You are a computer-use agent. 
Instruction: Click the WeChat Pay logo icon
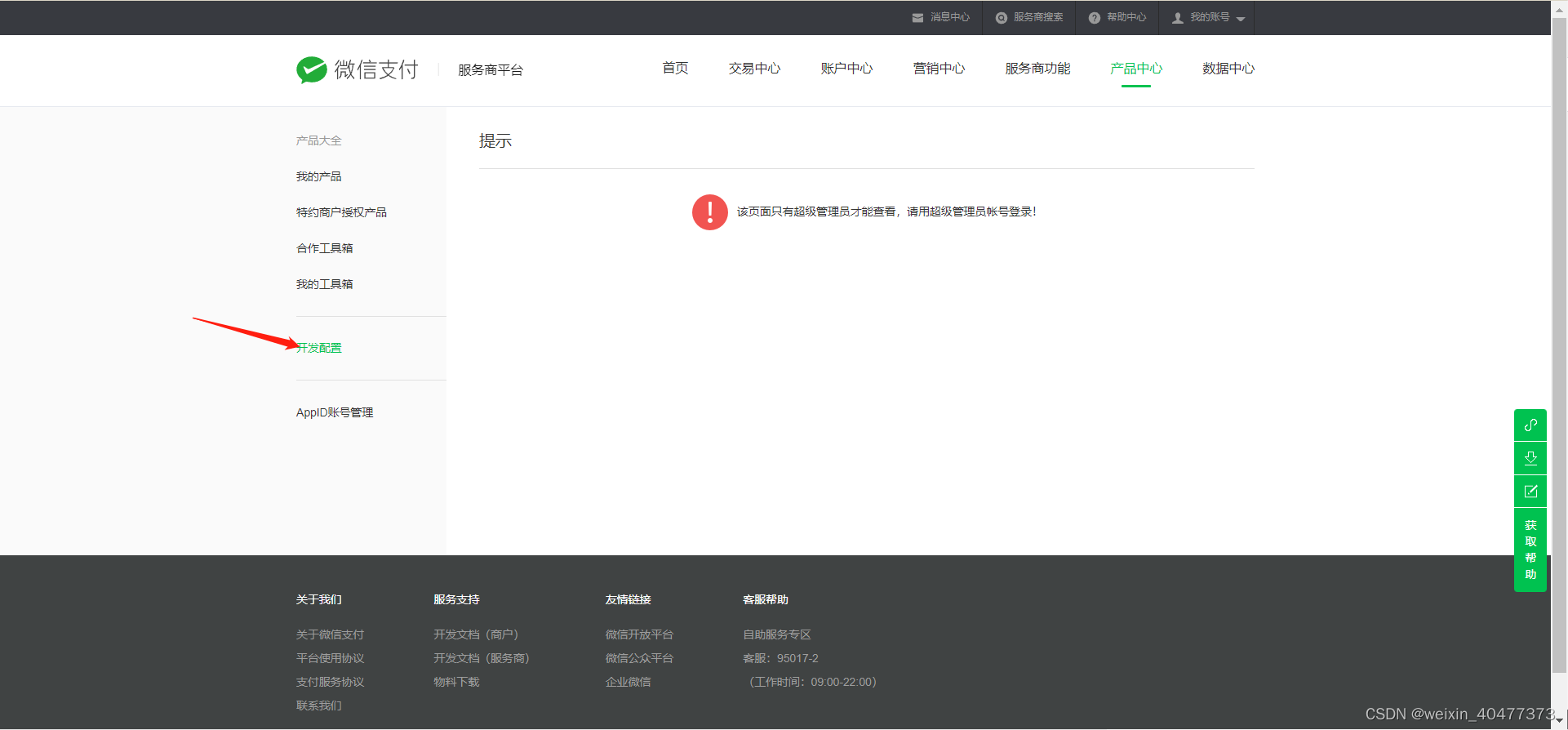click(312, 70)
